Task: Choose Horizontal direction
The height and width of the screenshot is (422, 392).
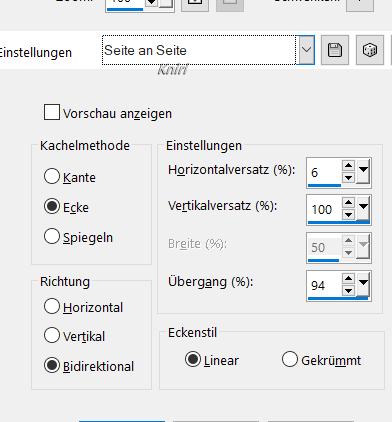Action: (x=52, y=306)
